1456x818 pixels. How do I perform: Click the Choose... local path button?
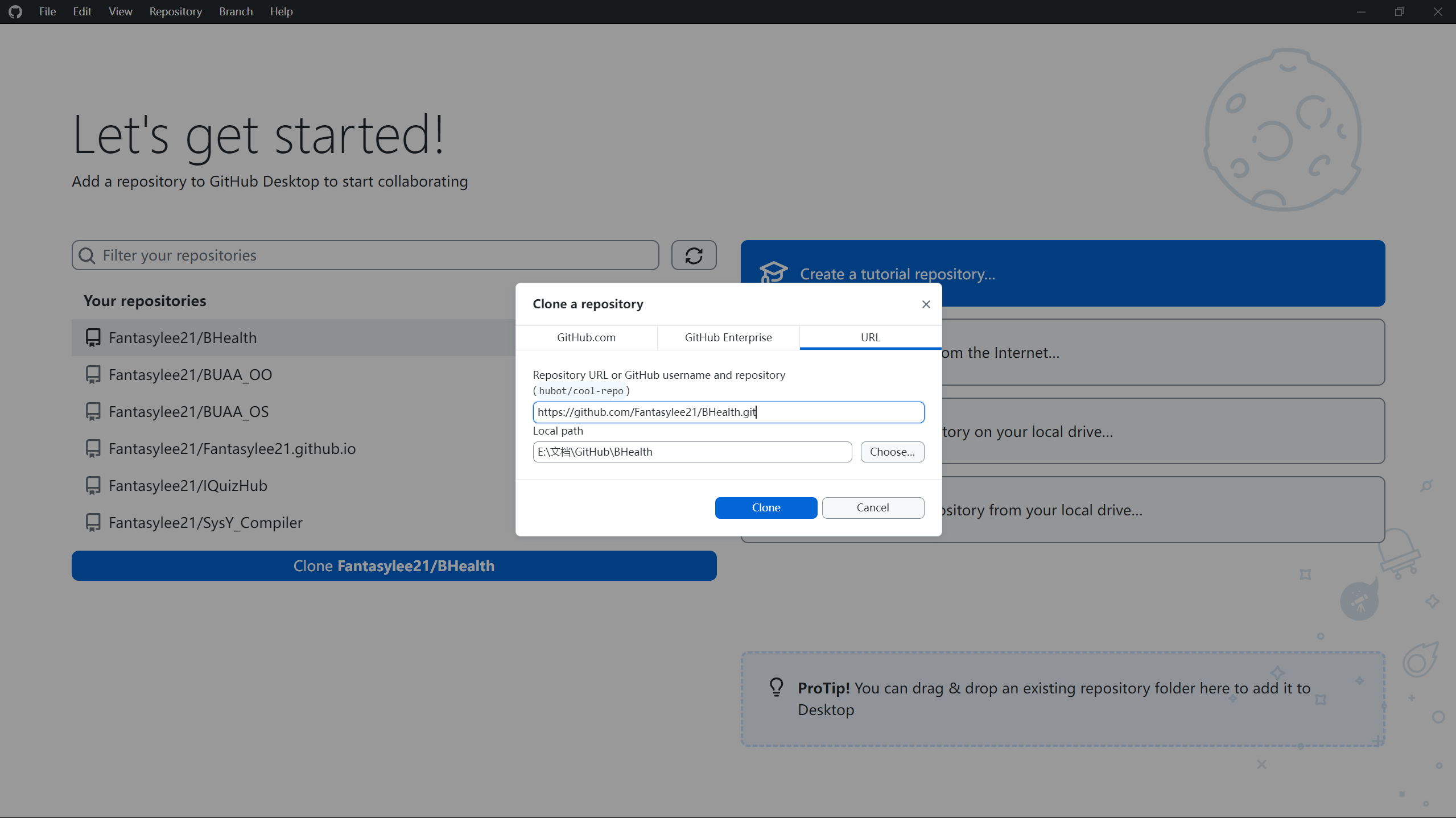pyautogui.click(x=892, y=452)
